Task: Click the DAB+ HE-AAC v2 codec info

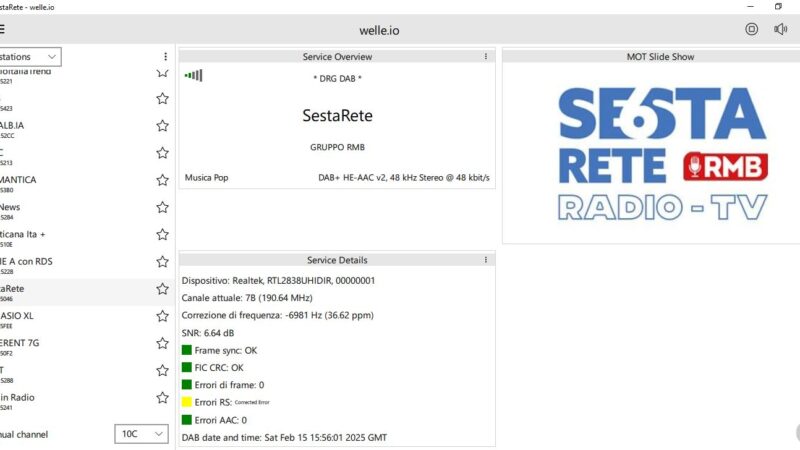Action: point(404,178)
